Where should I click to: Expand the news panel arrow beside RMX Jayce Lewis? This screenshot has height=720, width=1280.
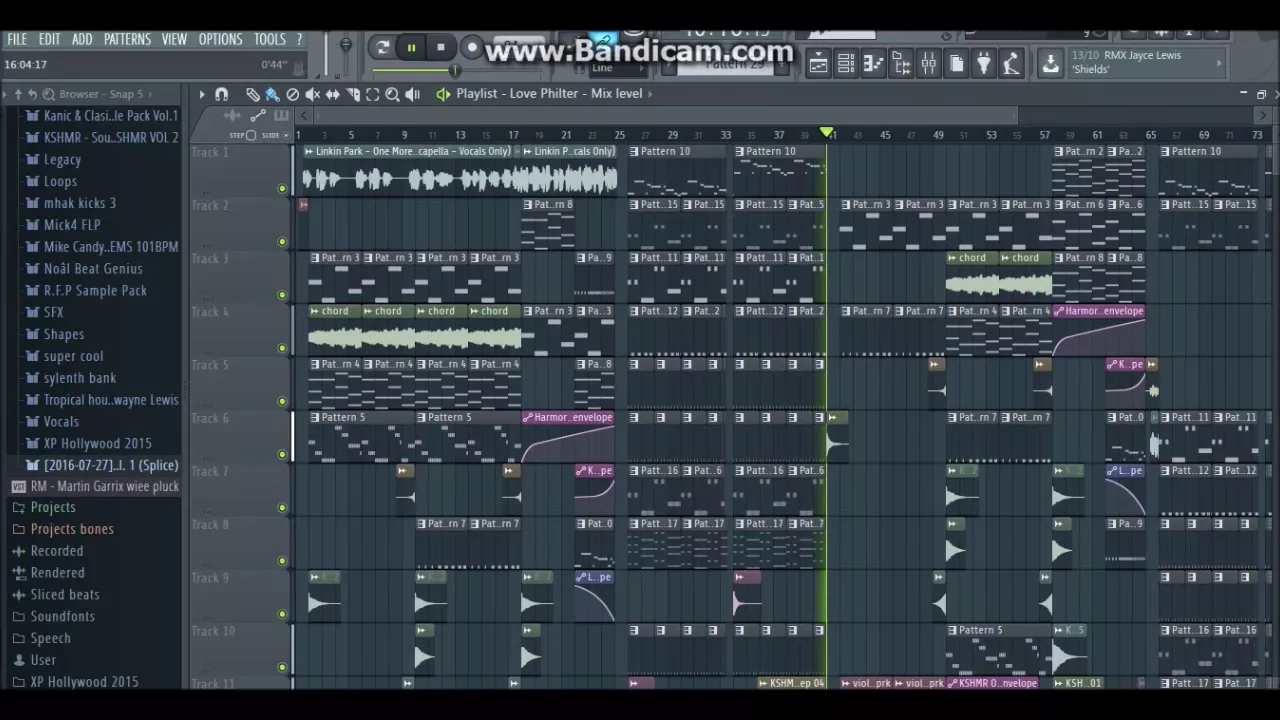(x=1218, y=63)
